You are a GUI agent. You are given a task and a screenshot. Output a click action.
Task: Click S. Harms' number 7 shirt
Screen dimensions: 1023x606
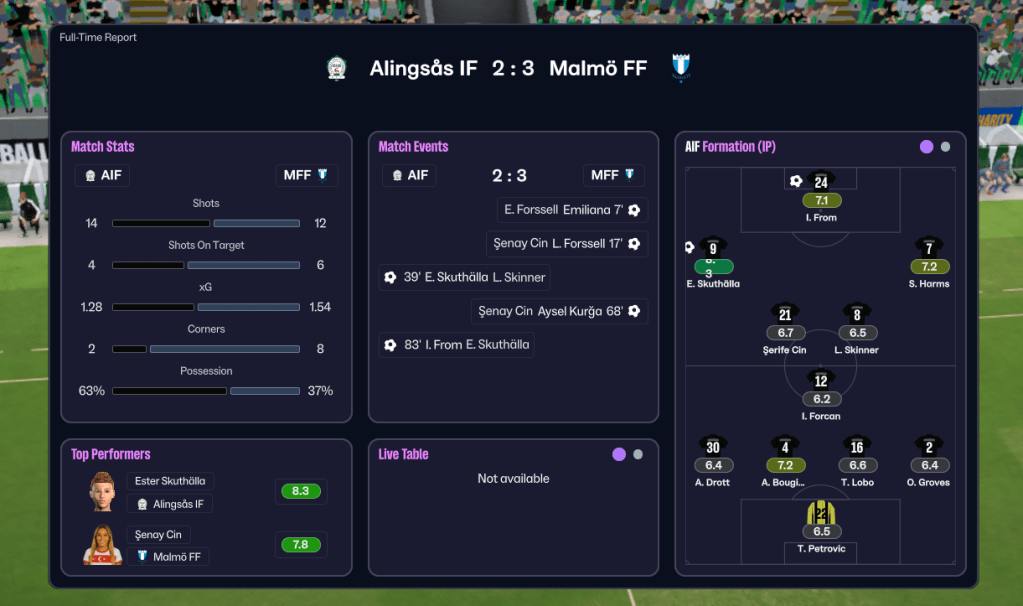click(929, 248)
